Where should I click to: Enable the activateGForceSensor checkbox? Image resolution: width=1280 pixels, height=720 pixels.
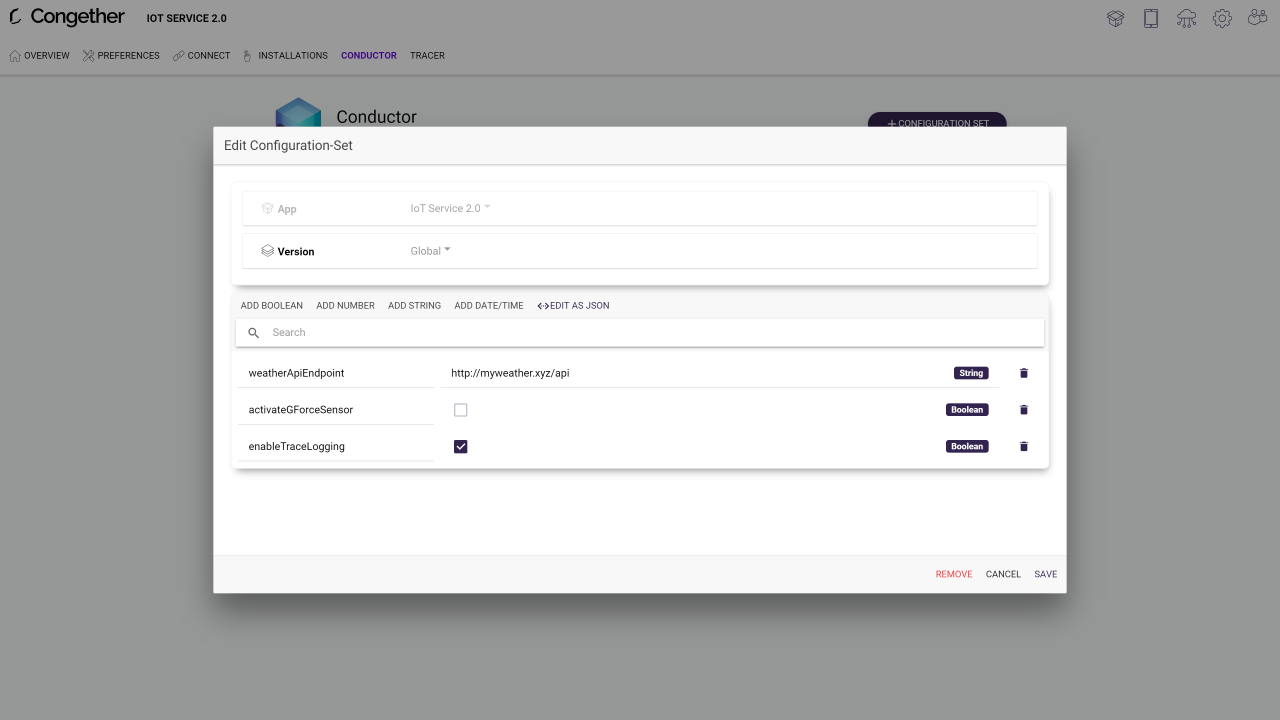coord(461,410)
